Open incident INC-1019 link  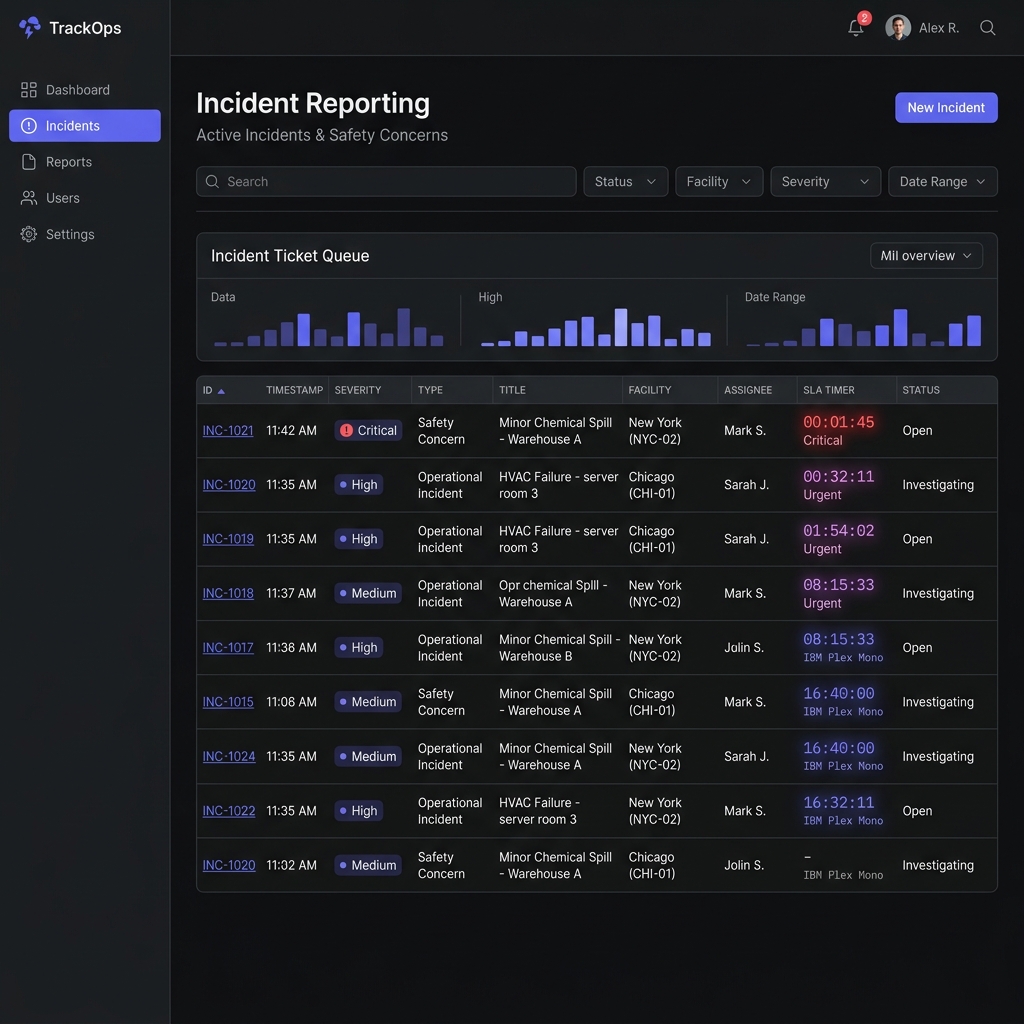(x=228, y=539)
